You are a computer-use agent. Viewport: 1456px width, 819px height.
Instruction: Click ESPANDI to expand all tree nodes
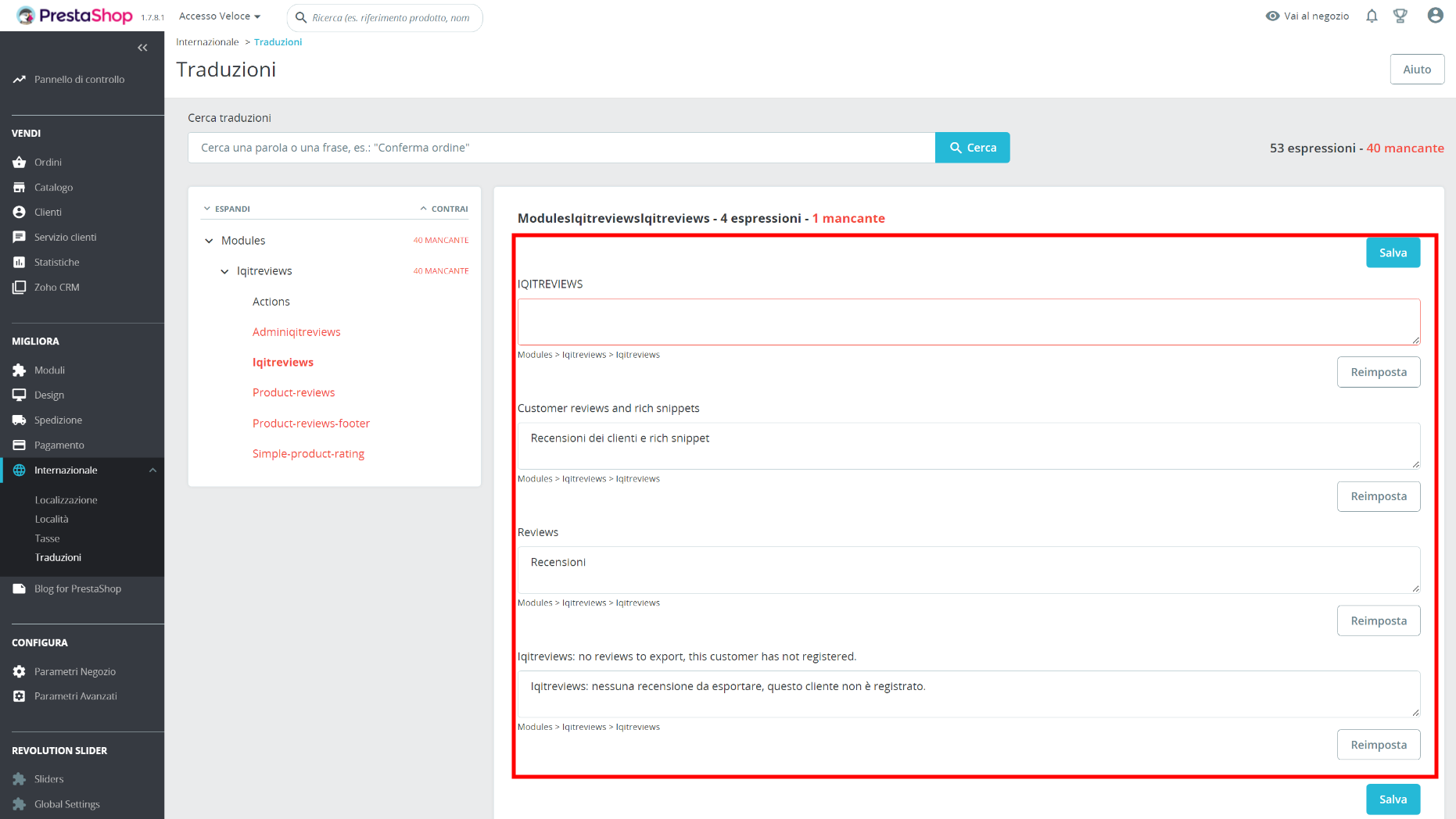(x=227, y=209)
